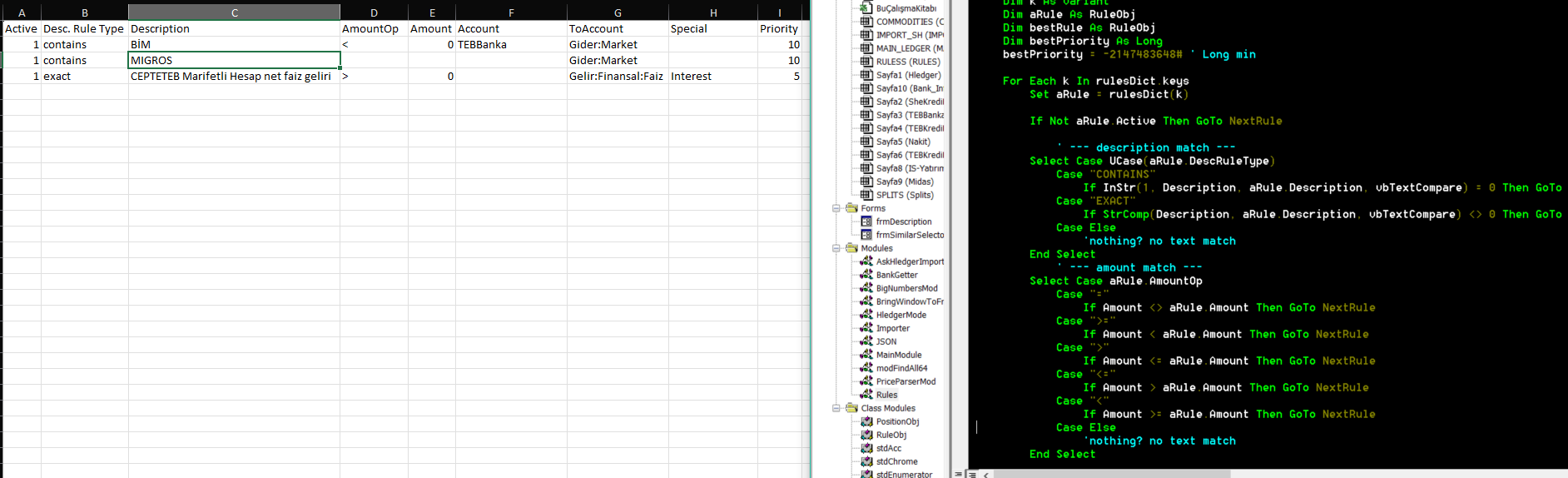Open BigNumbersMod module icon
The height and width of the screenshot is (478, 1568).
(866, 288)
